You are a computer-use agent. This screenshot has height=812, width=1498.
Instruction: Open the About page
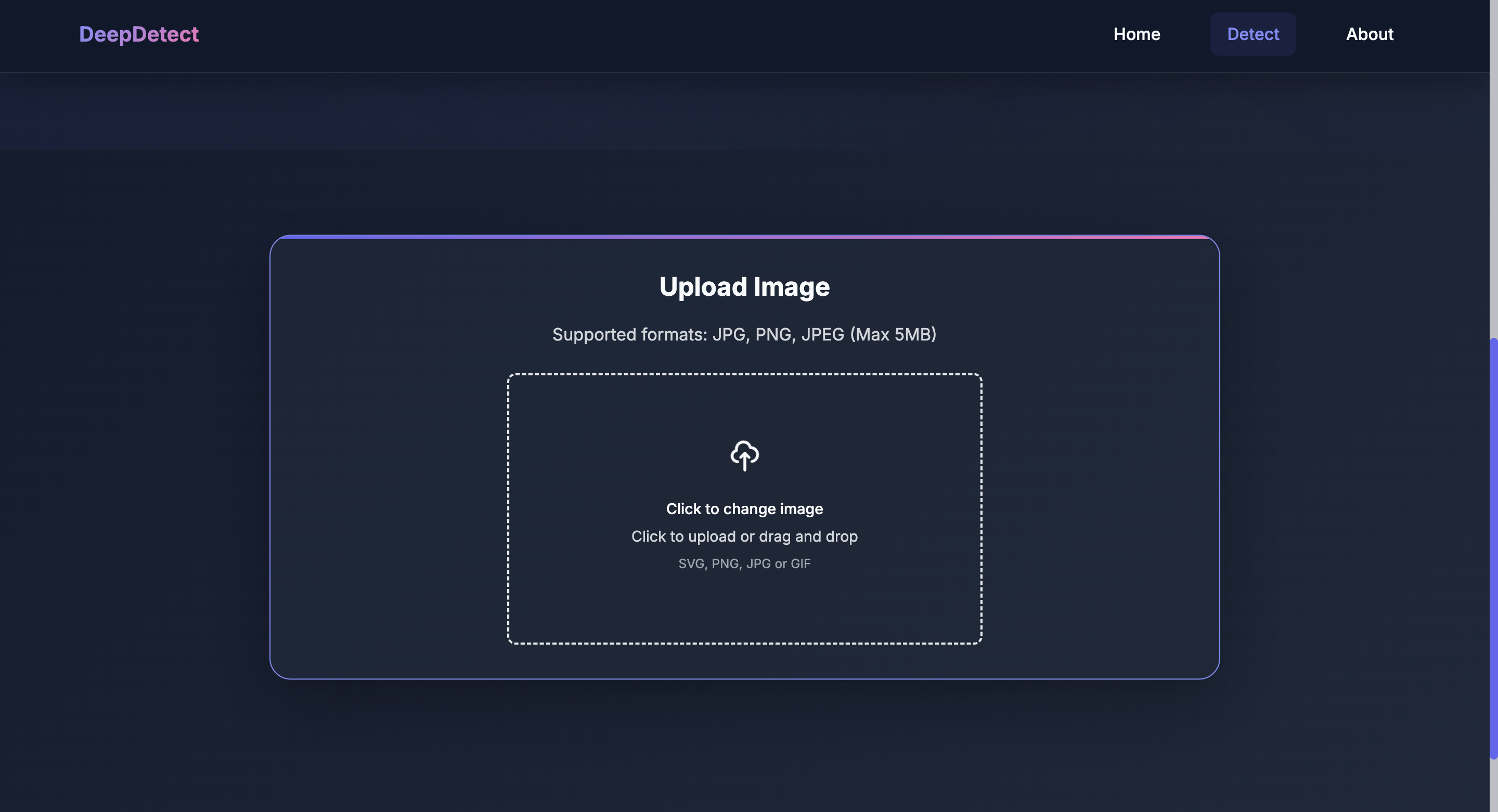point(1370,34)
